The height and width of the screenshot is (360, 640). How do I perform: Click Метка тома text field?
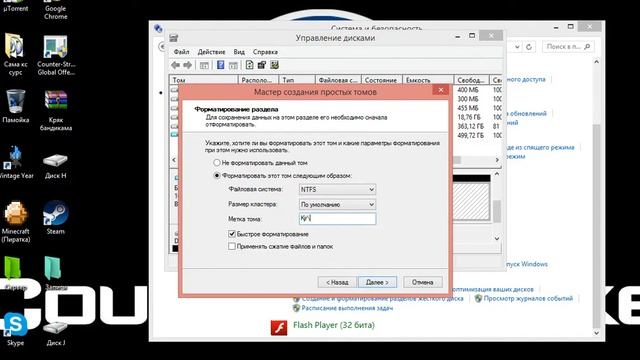337,219
